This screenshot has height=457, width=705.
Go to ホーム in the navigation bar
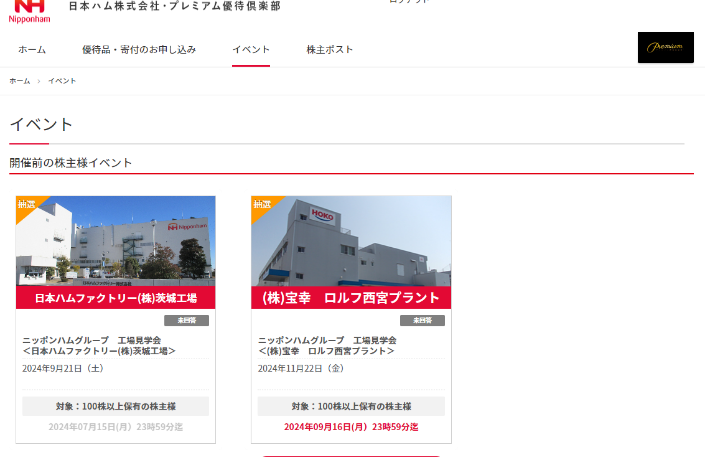click(x=32, y=49)
